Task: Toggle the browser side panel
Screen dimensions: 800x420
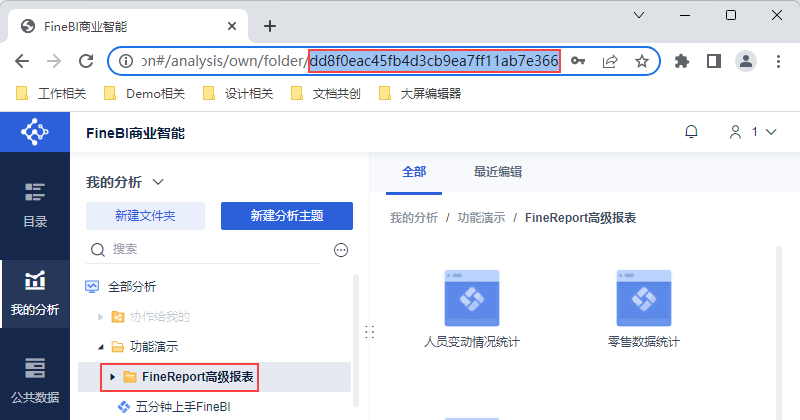Action: [714, 61]
